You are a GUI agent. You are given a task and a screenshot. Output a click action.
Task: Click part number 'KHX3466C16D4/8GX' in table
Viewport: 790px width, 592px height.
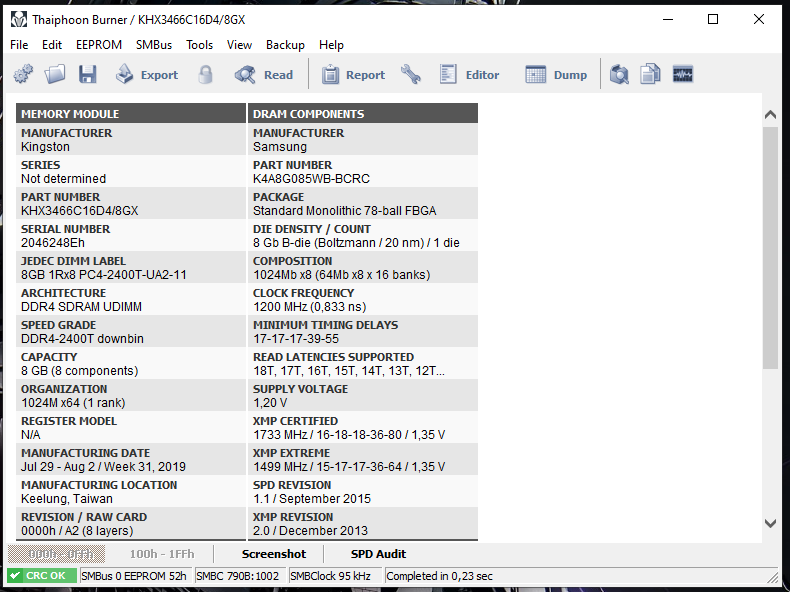tap(80, 211)
